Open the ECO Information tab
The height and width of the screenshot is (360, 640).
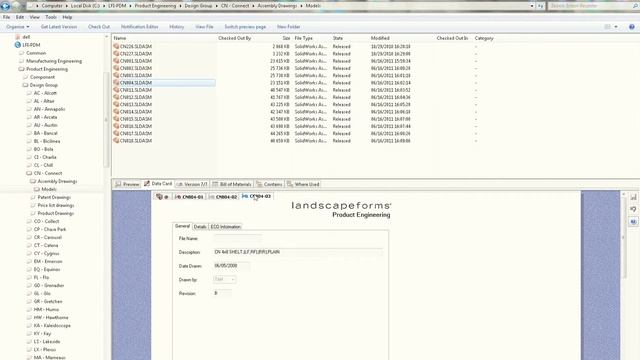(226, 227)
